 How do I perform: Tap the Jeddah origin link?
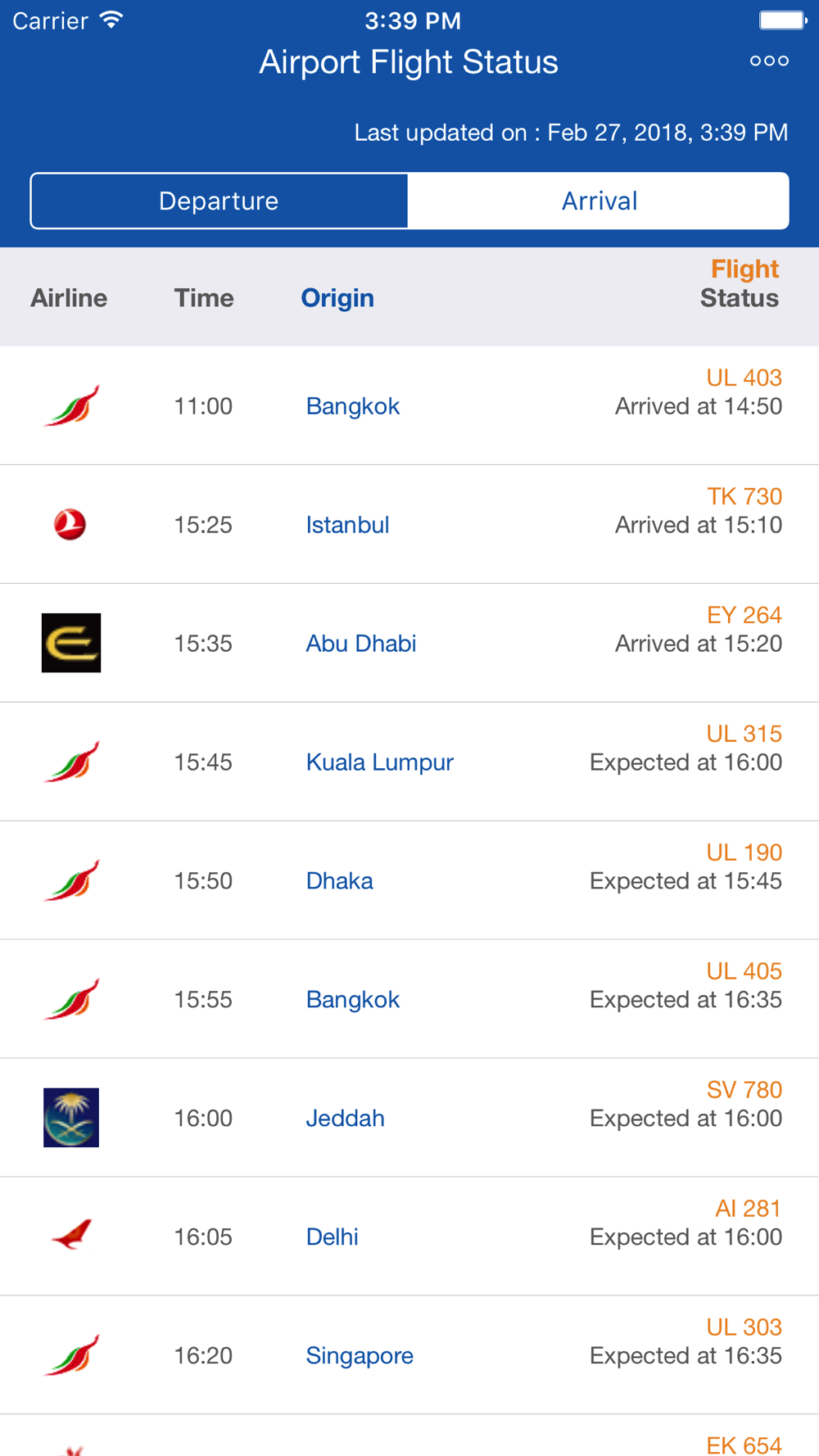click(345, 1119)
